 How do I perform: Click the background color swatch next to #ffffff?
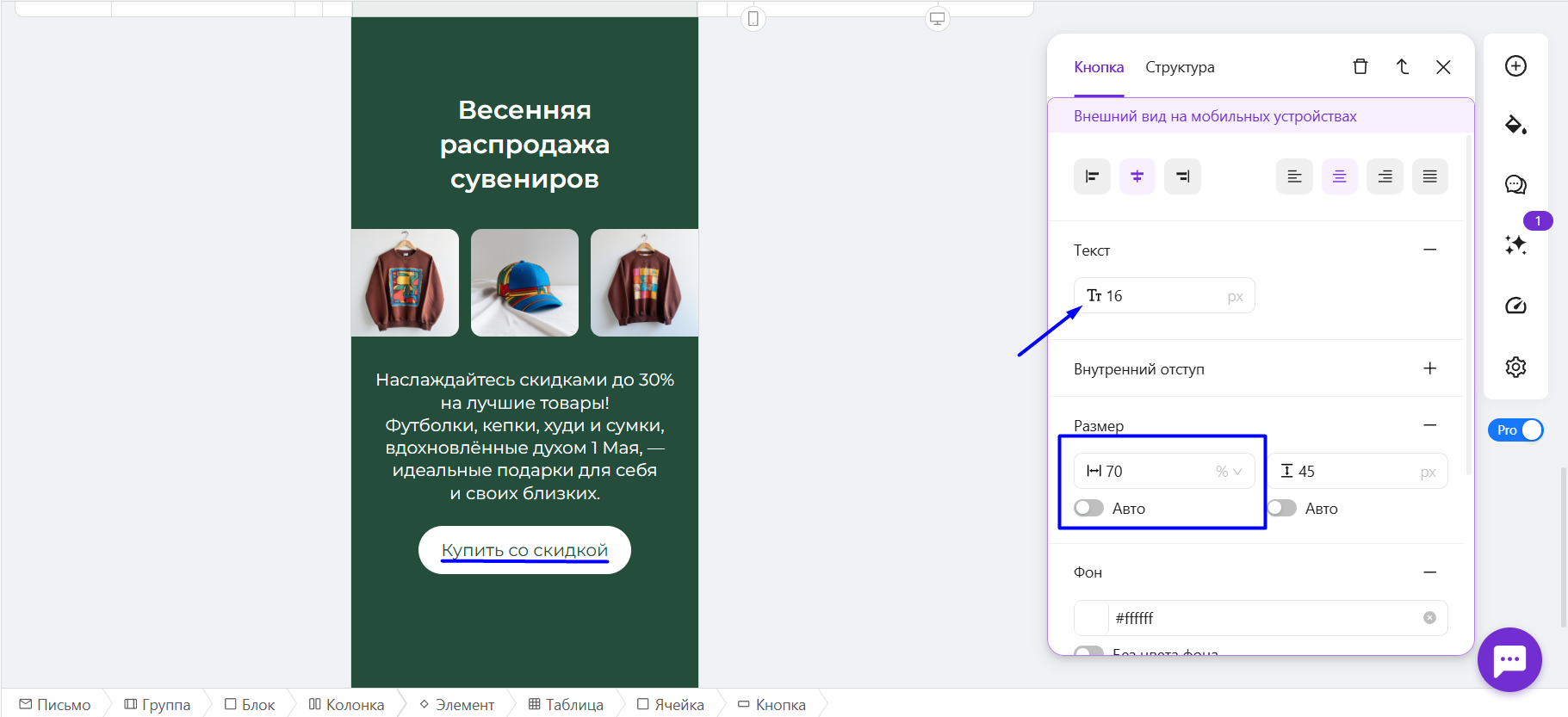point(1092,618)
